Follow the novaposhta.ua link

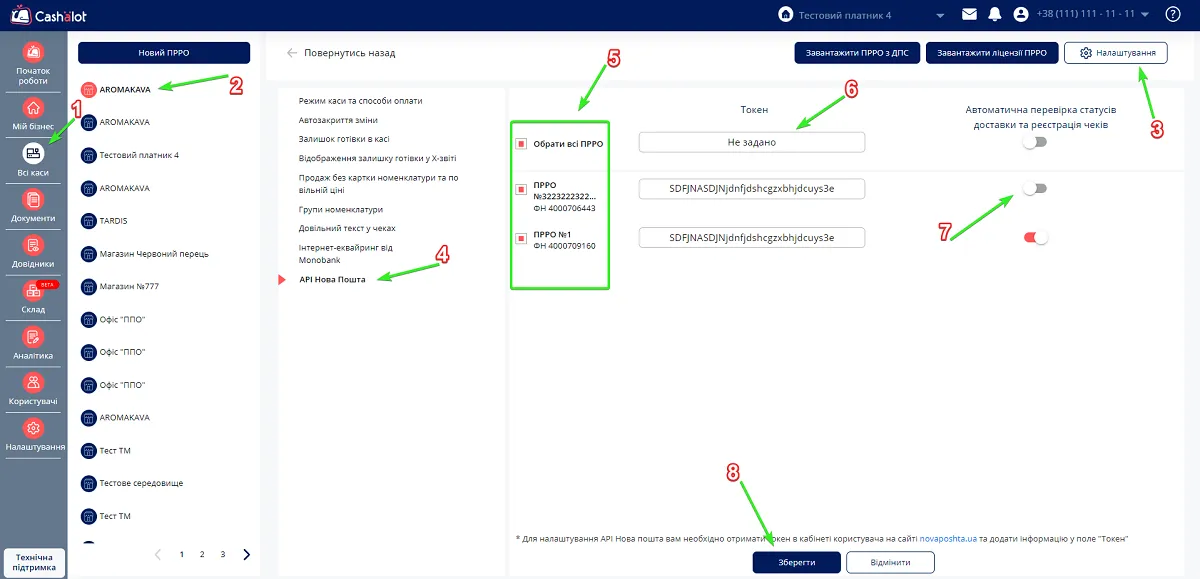[x=947, y=538]
